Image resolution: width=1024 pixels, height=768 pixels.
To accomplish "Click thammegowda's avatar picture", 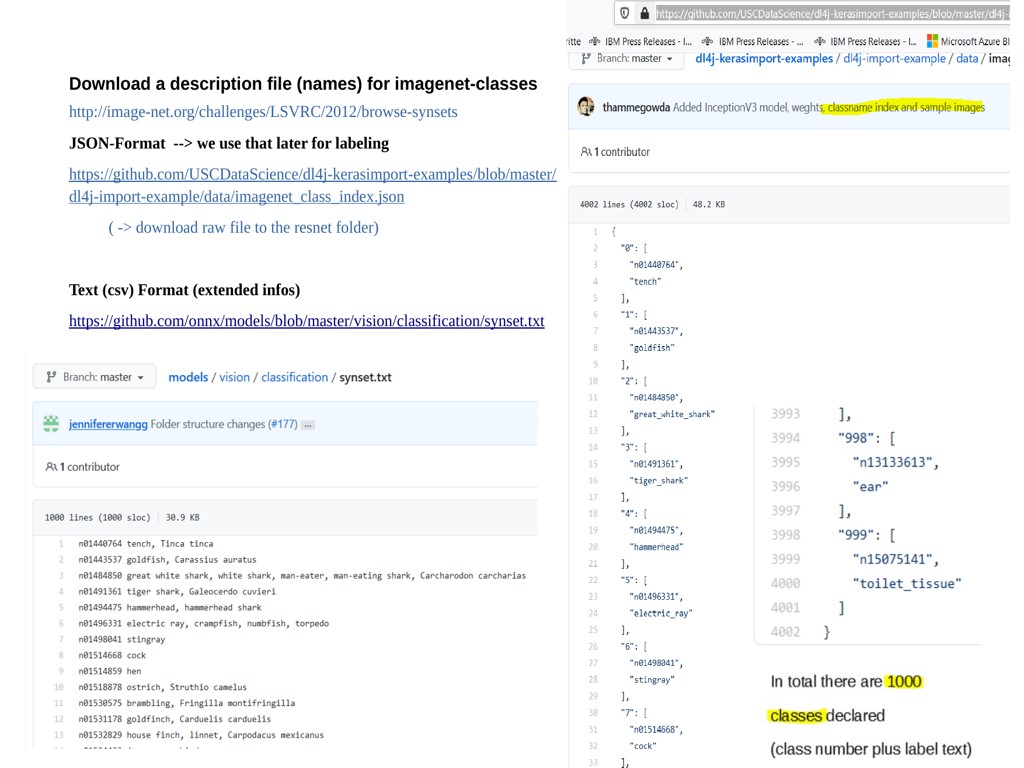I will click(586, 107).
